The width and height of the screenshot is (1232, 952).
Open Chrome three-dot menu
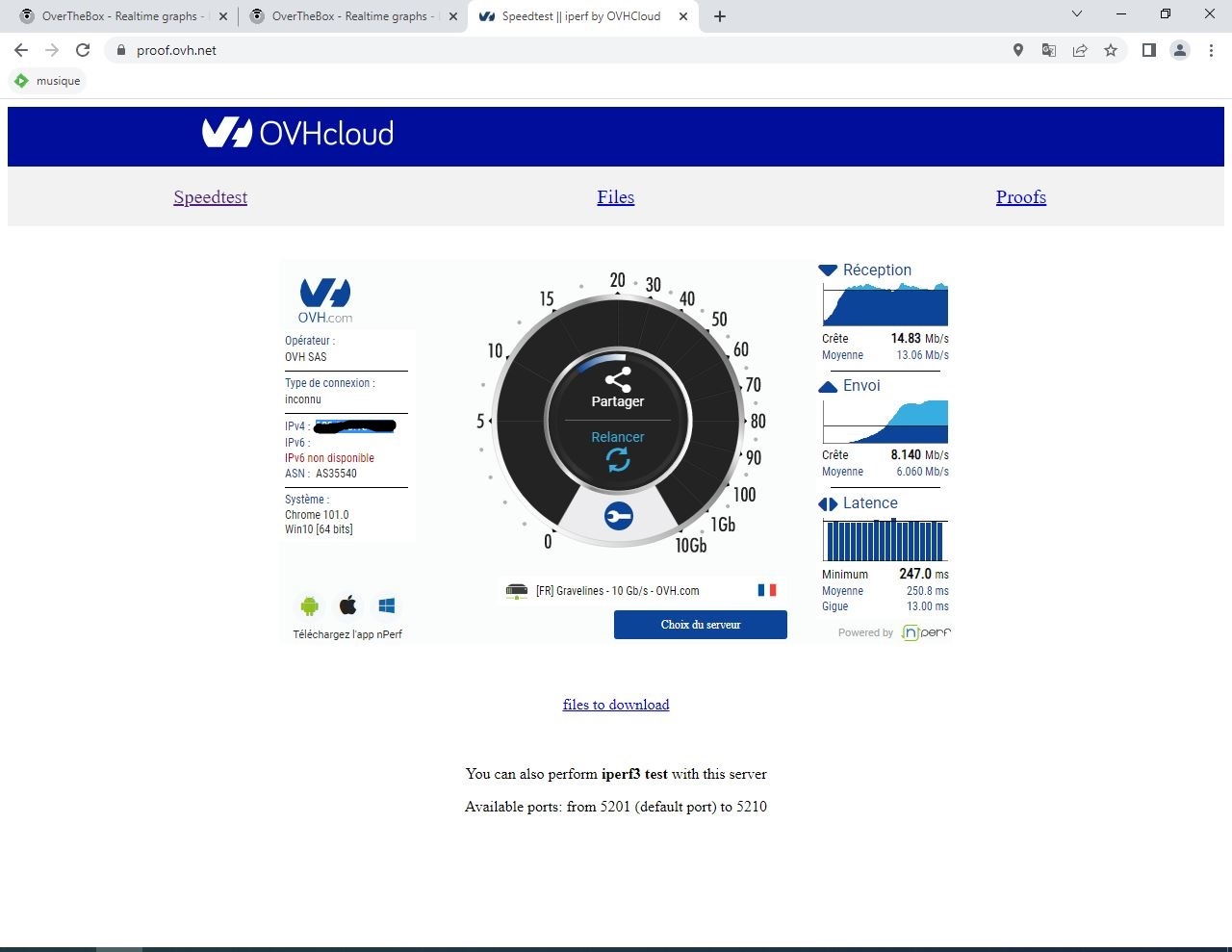tap(1211, 50)
